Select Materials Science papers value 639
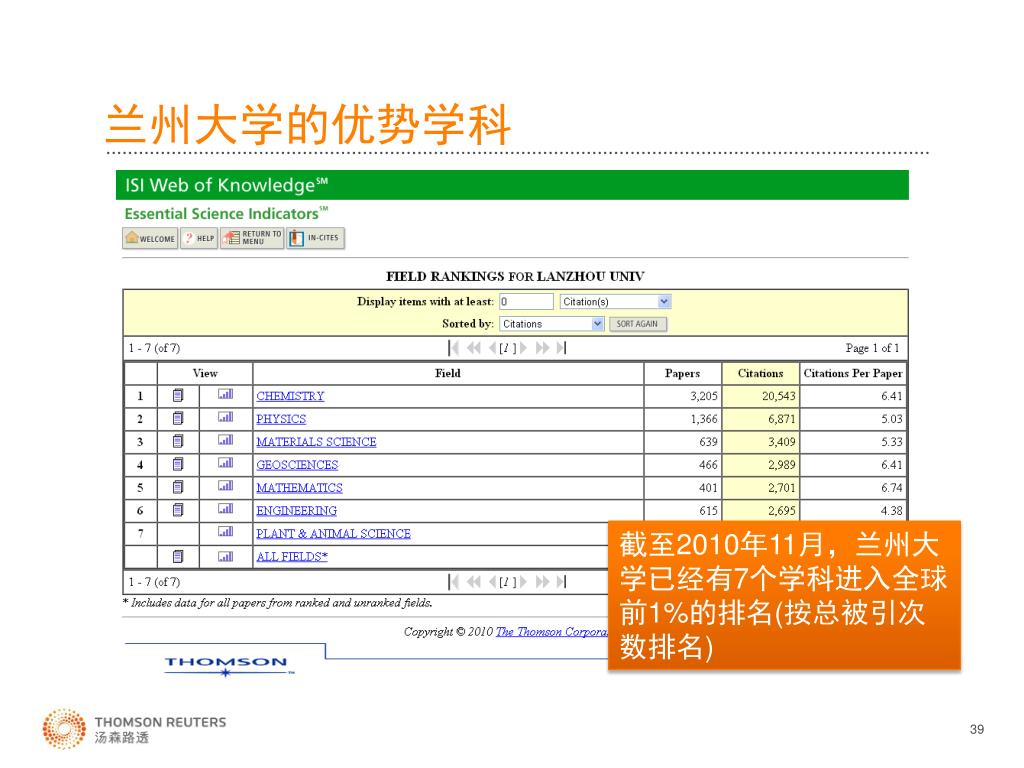The height and width of the screenshot is (768, 1024). click(709, 441)
